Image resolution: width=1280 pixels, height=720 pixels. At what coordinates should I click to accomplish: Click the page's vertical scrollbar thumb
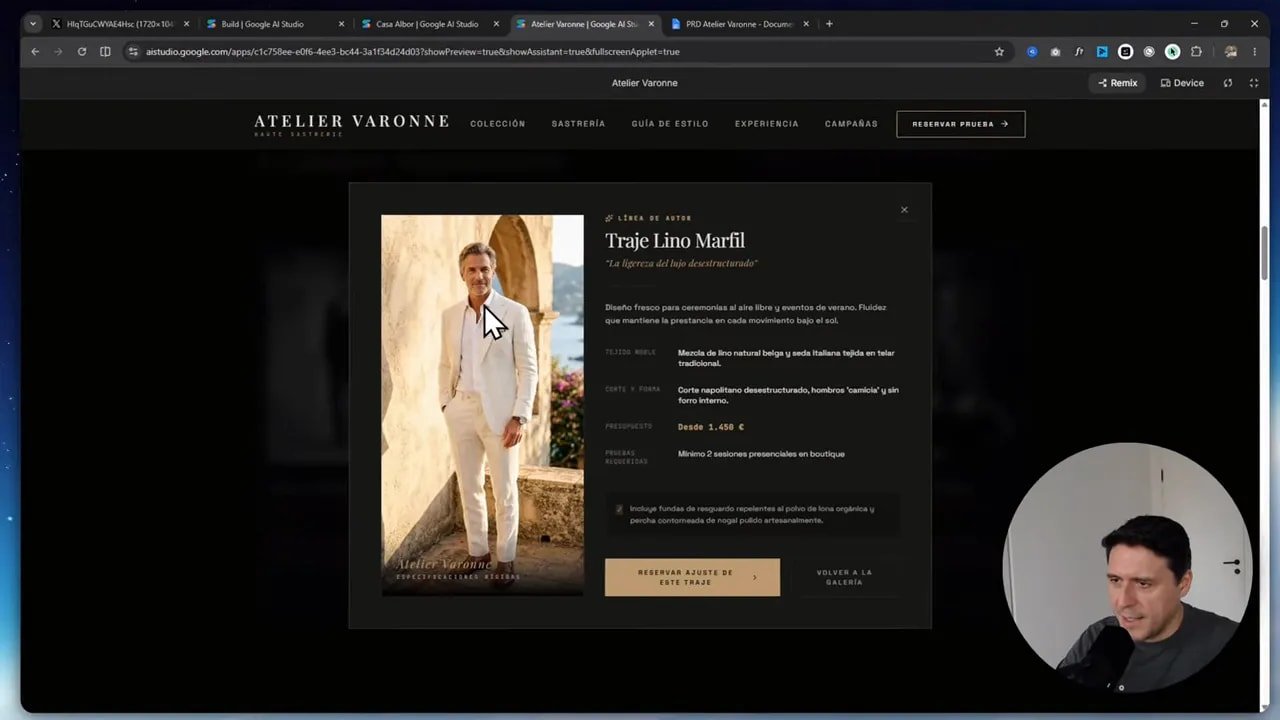(x=1265, y=252)
